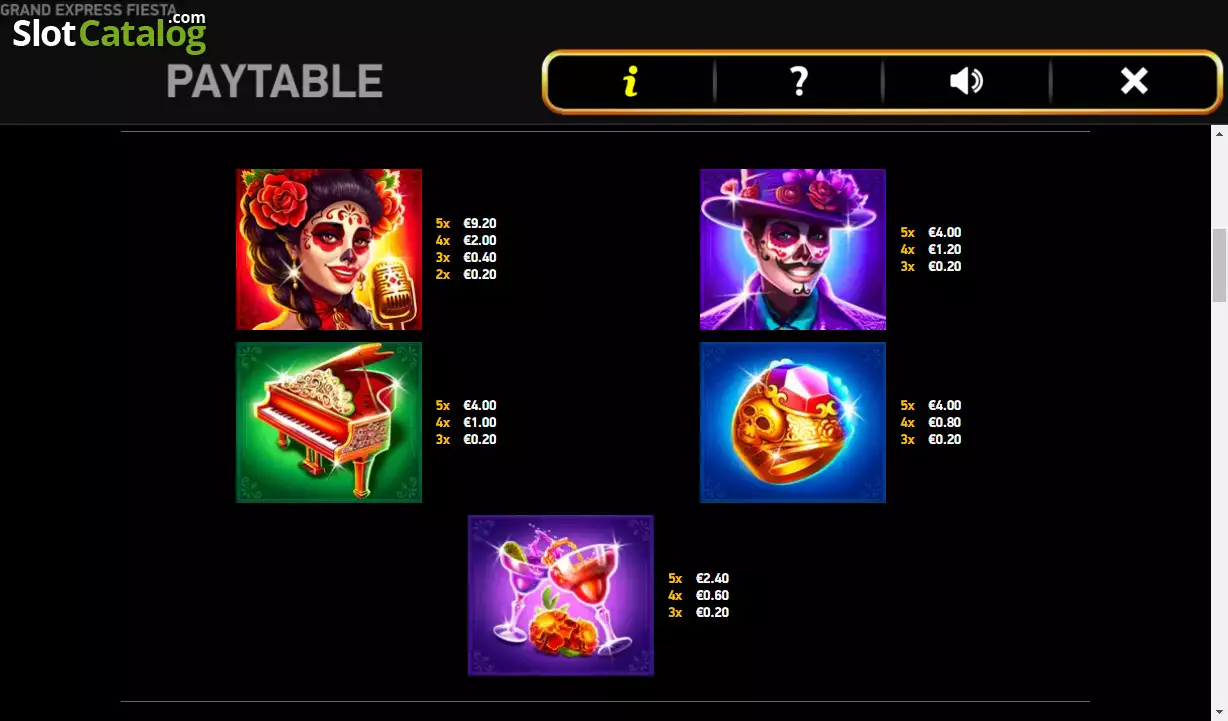The image size is (1228, 721).
Task: Click the scrollbar track below the thumb
Action: coord(1219,500)
